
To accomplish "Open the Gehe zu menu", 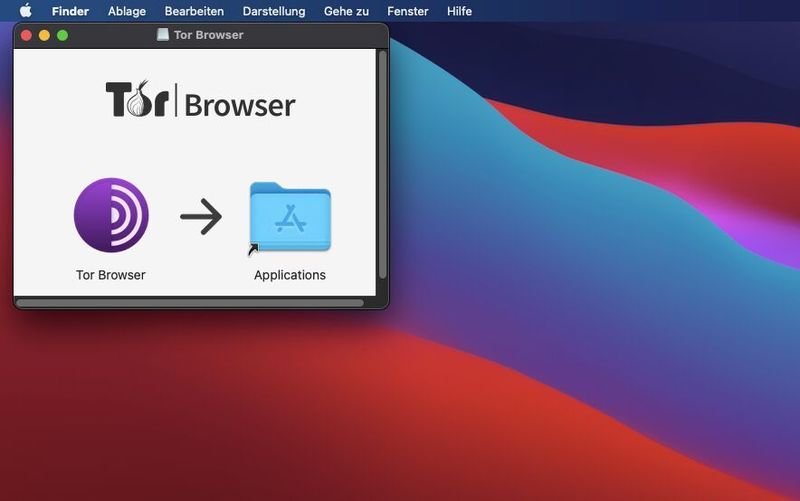I will 346,11.
